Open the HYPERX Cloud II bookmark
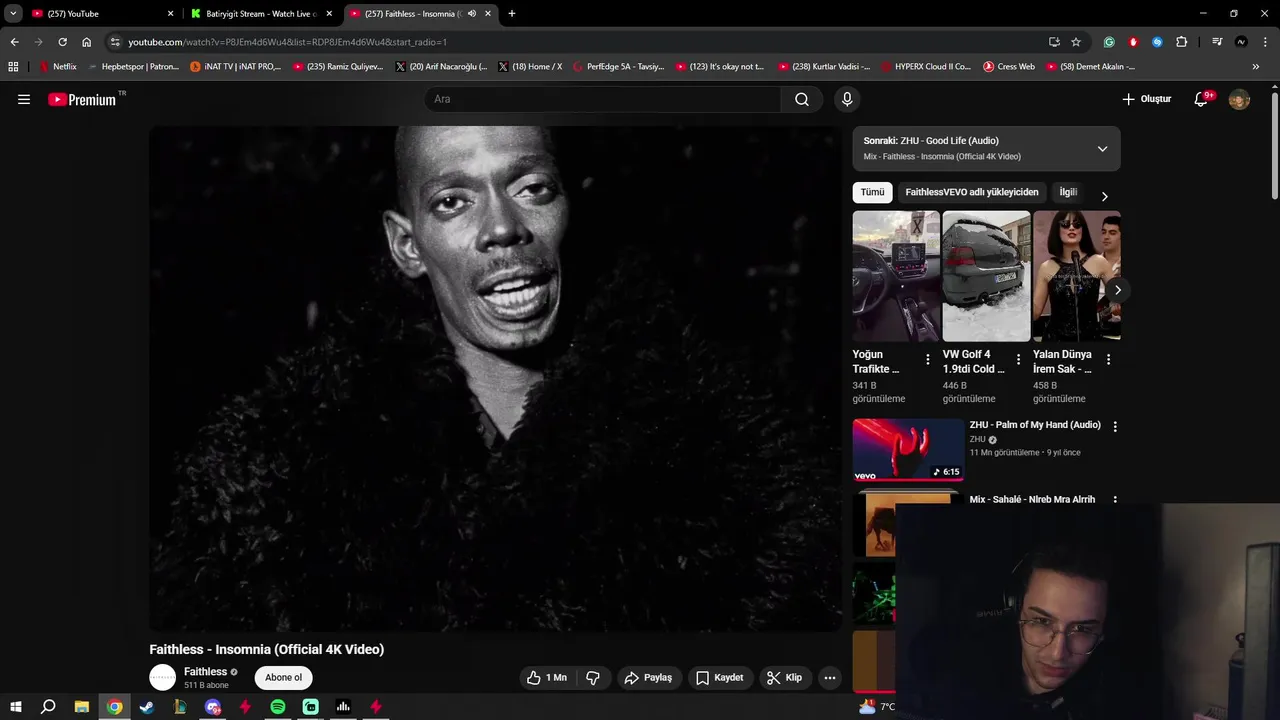 coord(925,67)
